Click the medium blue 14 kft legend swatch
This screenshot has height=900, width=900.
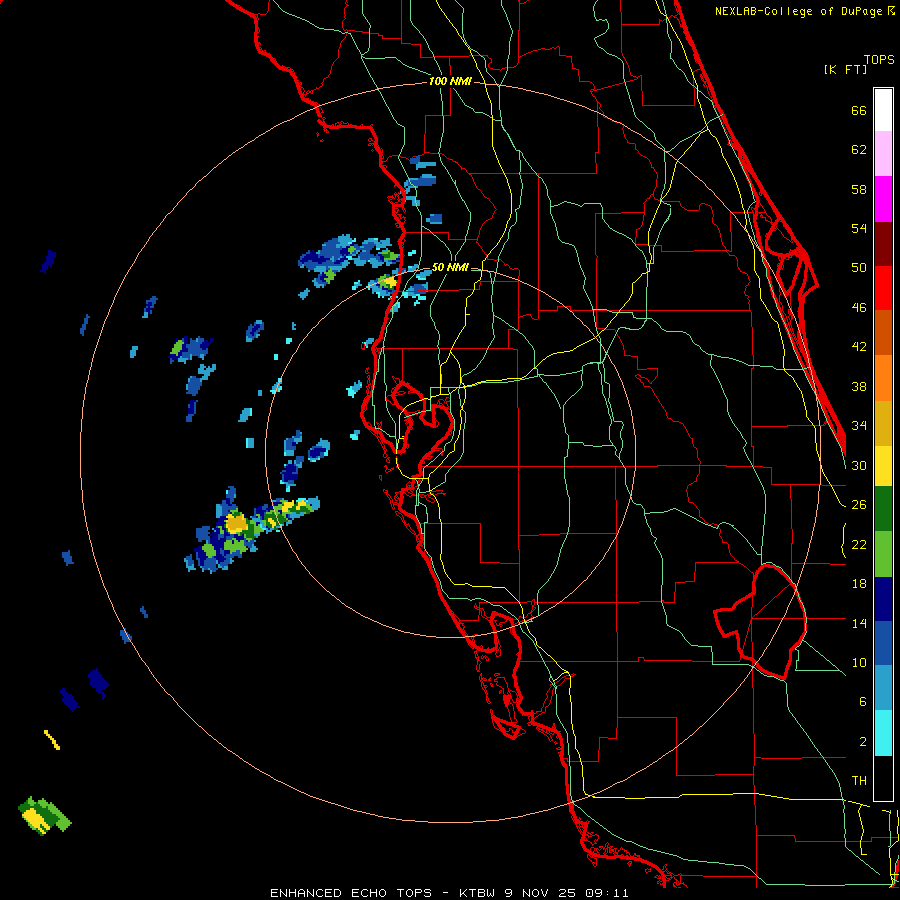[883, 644]
